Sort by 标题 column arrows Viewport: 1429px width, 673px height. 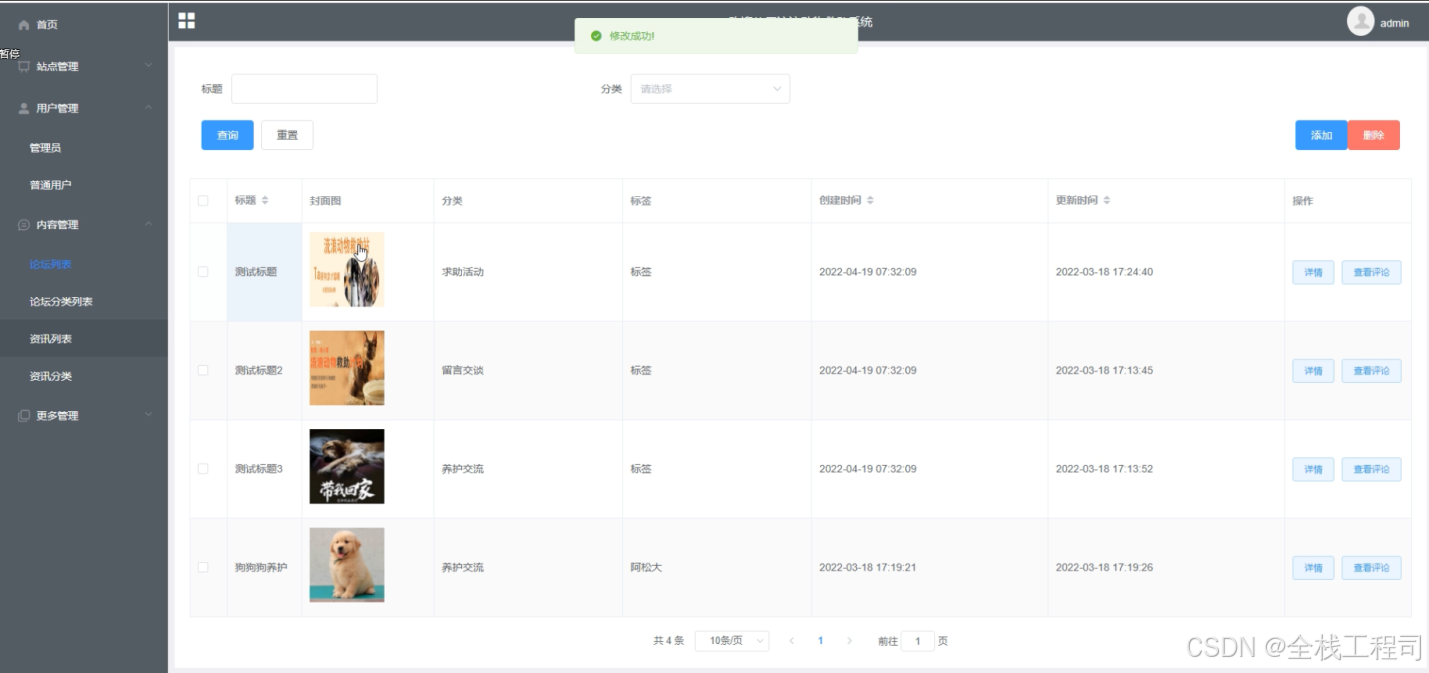pos(265,201)
